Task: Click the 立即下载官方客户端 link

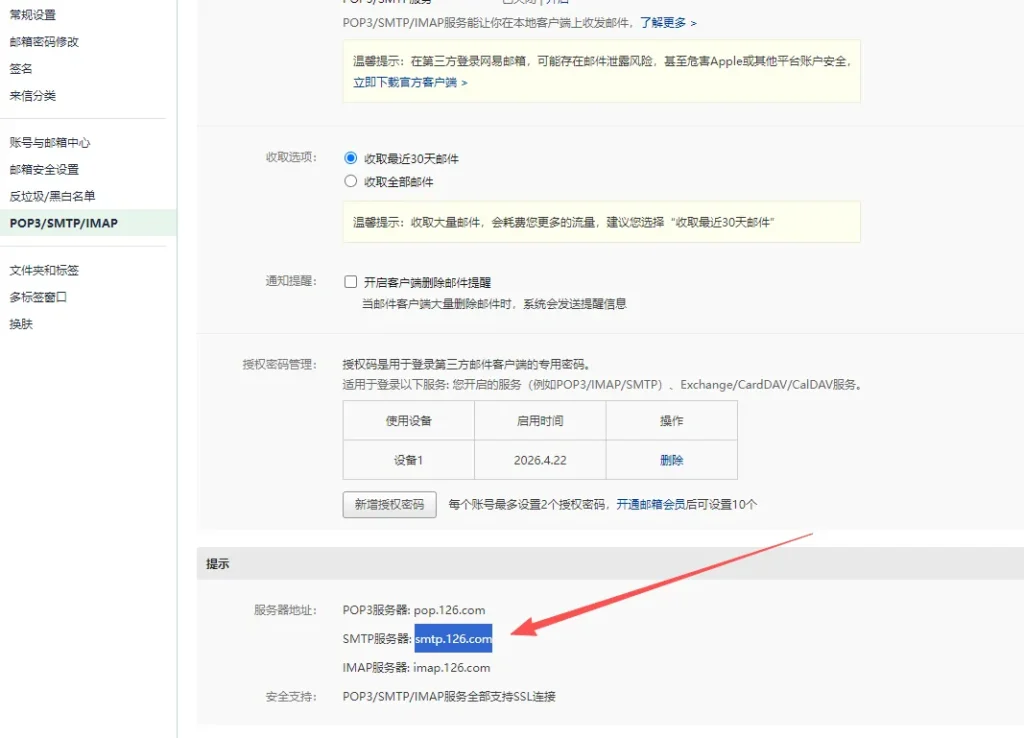Action: coord(409,82)
